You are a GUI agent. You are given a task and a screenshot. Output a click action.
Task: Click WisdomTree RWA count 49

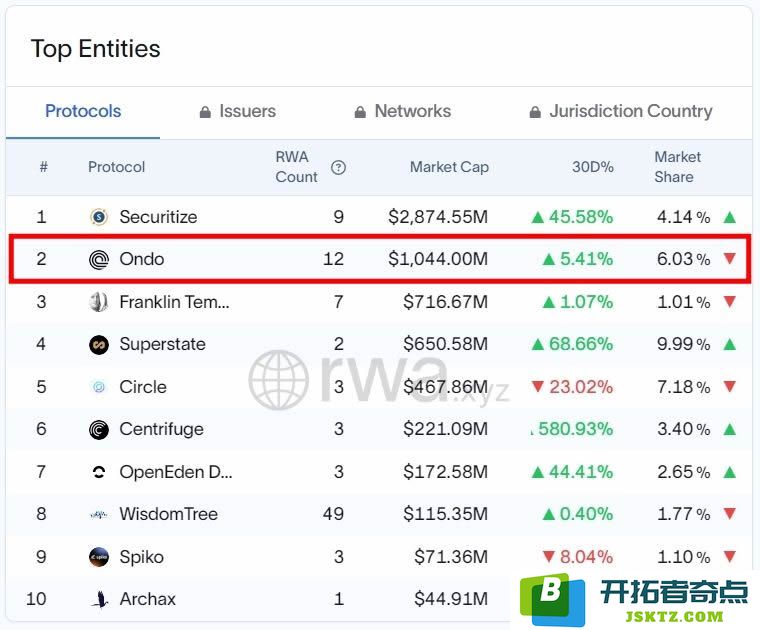(333, 514)
